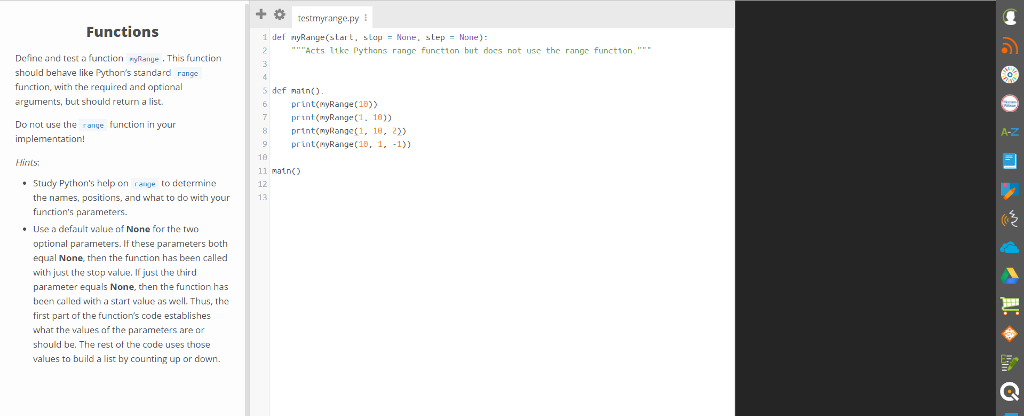
Task: Click the docstring on line 2
Action: 472,50
